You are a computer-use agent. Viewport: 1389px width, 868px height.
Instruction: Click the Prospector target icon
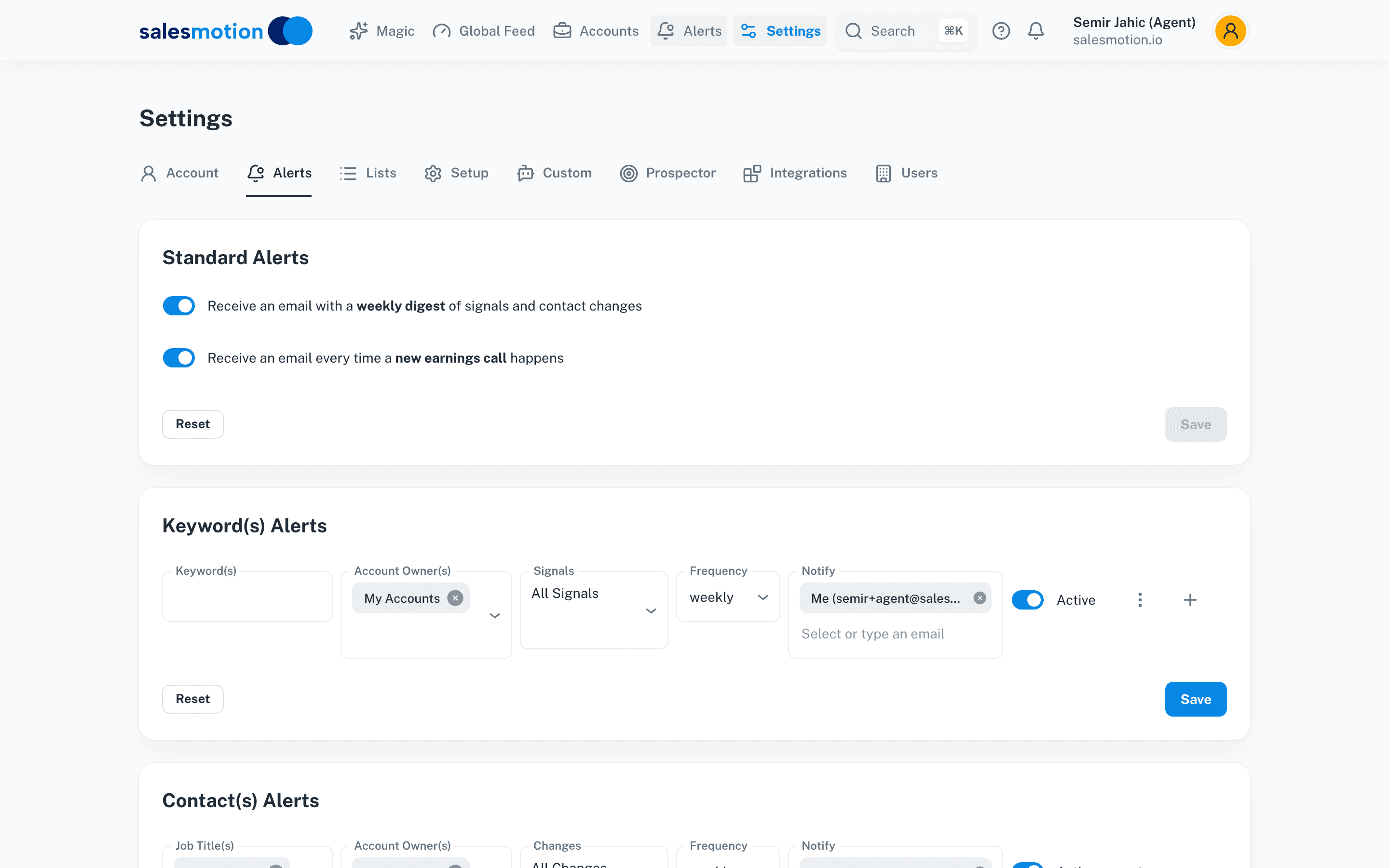pyautogui.click(x=628, y=174)
